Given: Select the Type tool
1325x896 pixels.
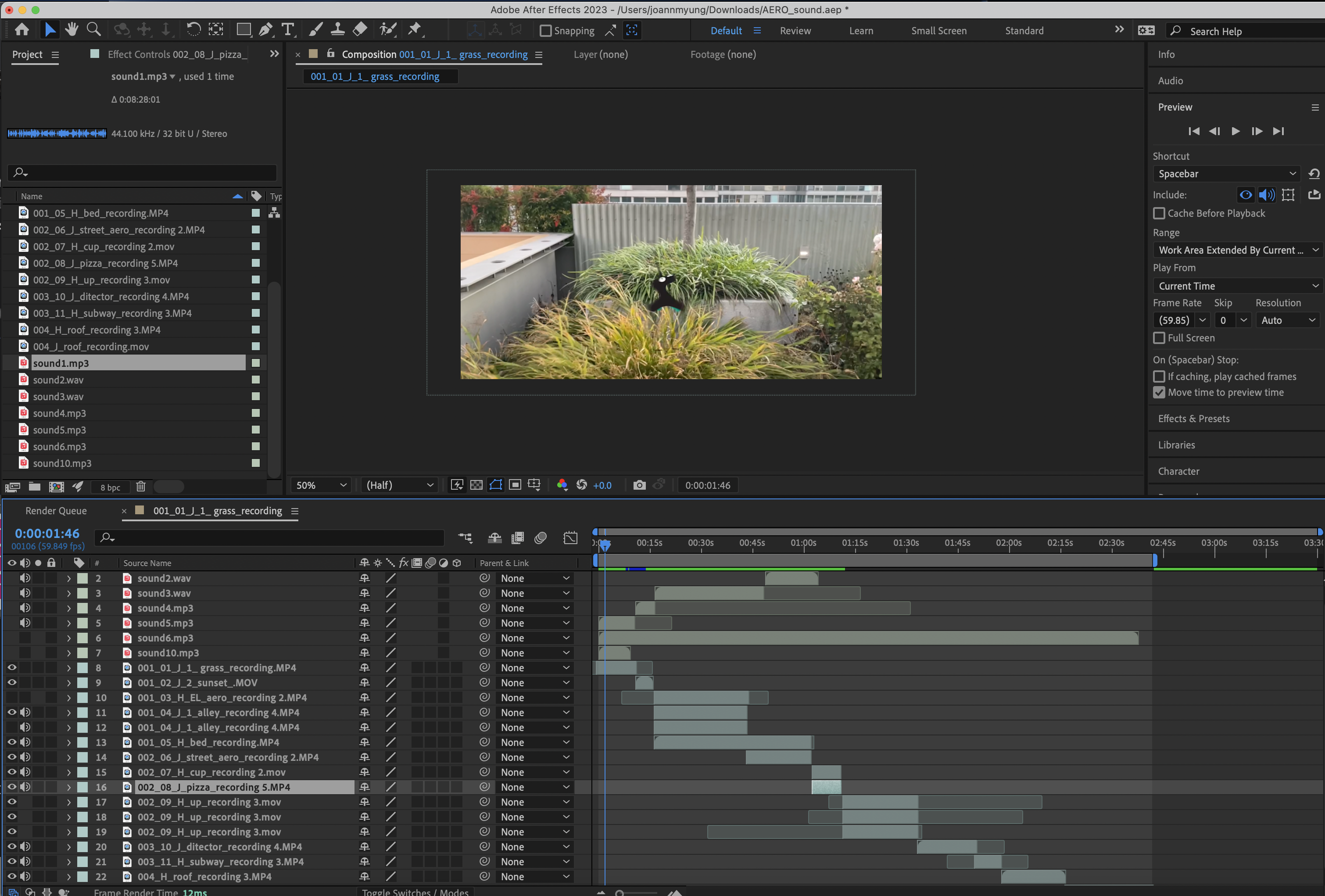Looking at the screenshot, I should [289, 30].
